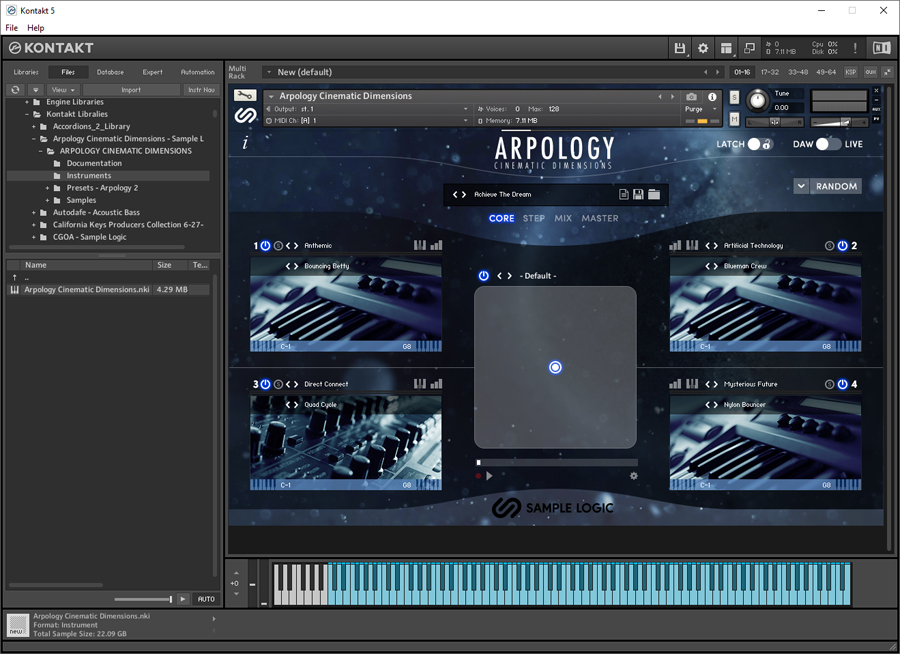Click the instrument info circle icon
This screenshot has height=654, width=900.
(x=712, y=96)
